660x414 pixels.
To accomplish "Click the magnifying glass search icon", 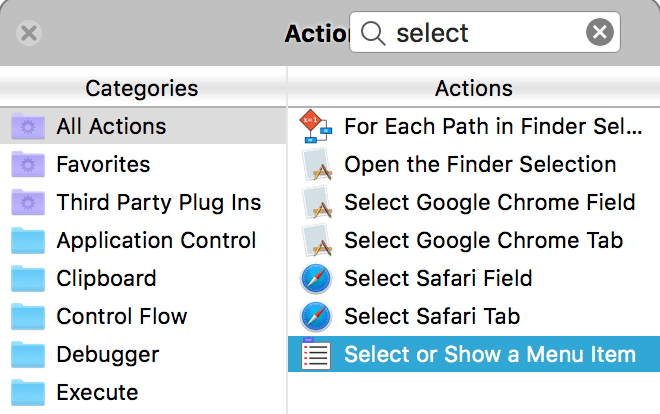I will 373,33.
